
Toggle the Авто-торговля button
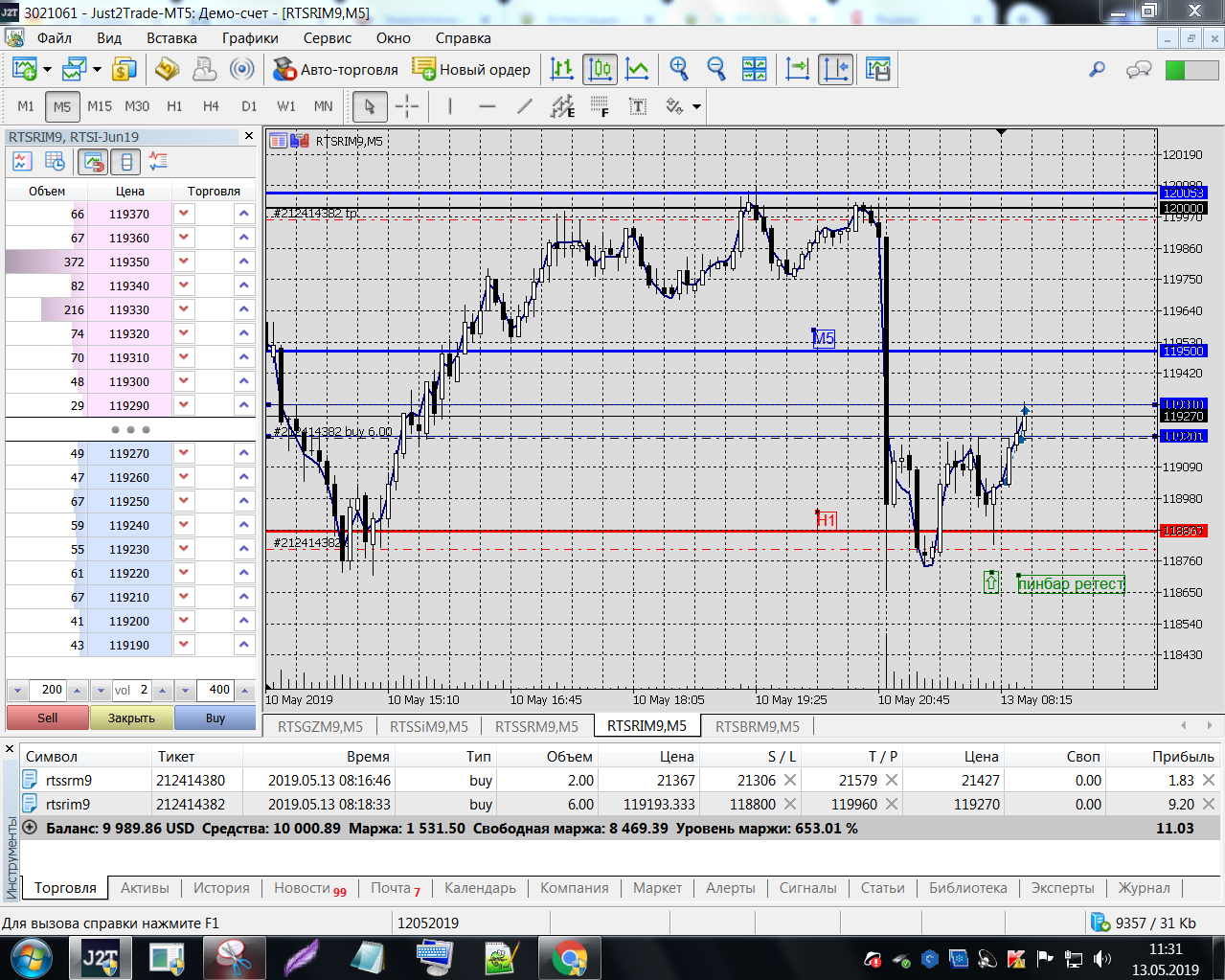335,69
